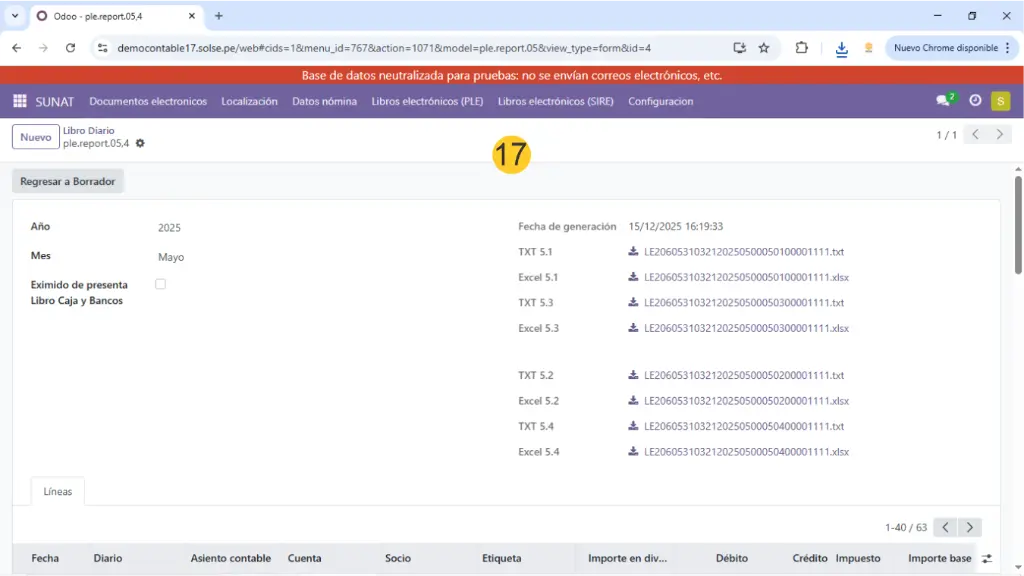Click the gear settings icon beside ple.report.05,4
The image size is (1024, 576).
click(140, 144)
